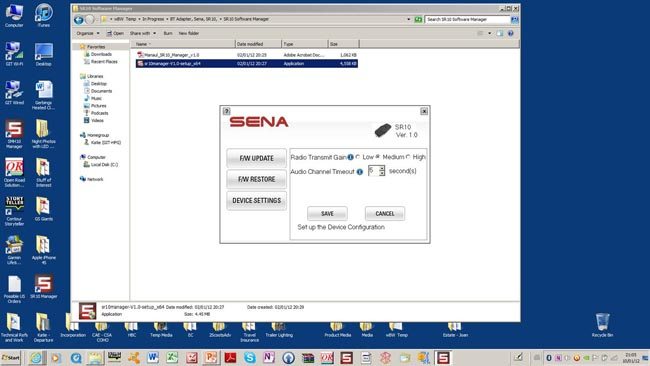Select the SR10 Manager desktop shortcut
The height and width of the screenshot is (366, 650).
pyautogui.click(x=44, y=286)
